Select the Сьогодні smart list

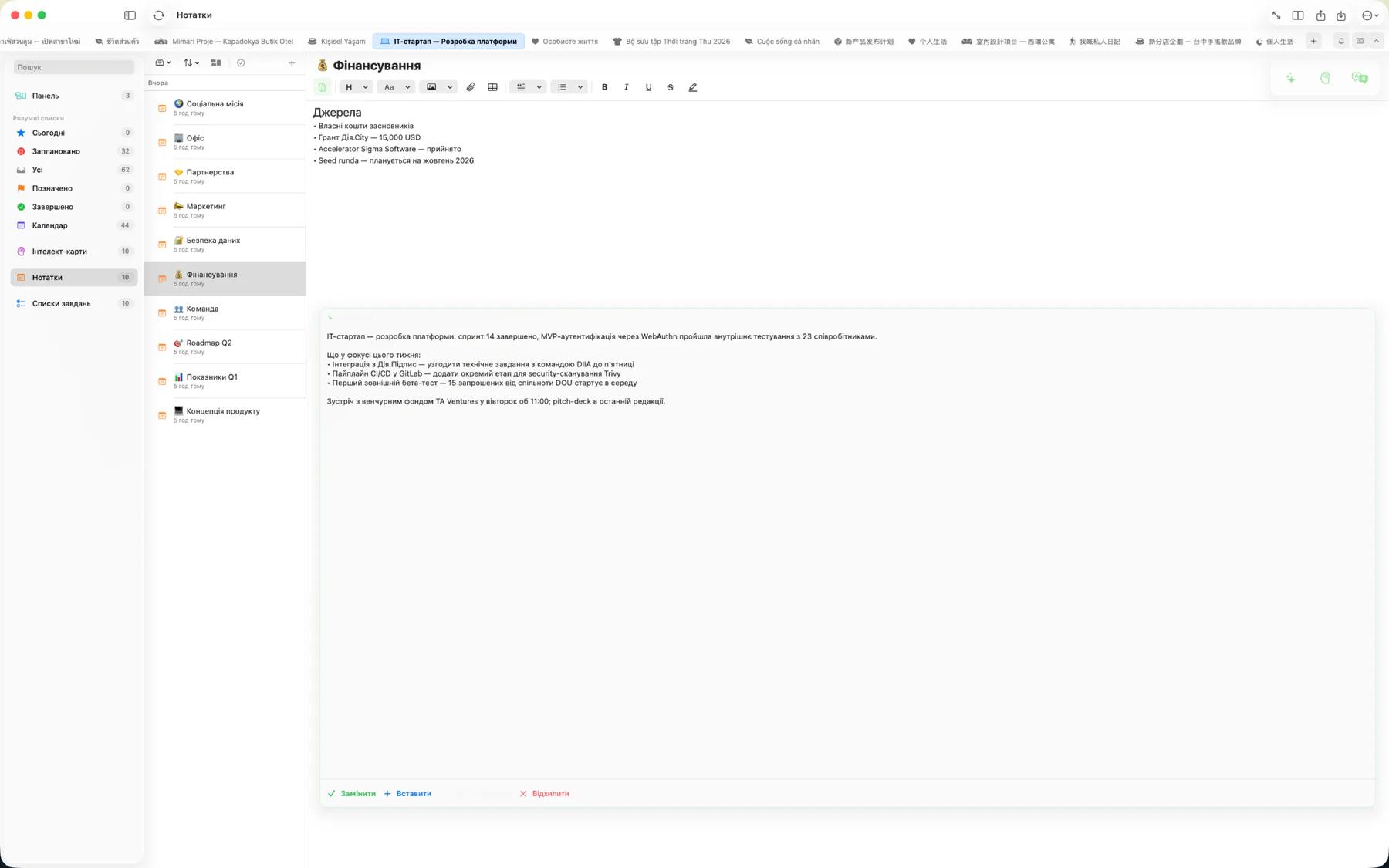tap(74, 133)
